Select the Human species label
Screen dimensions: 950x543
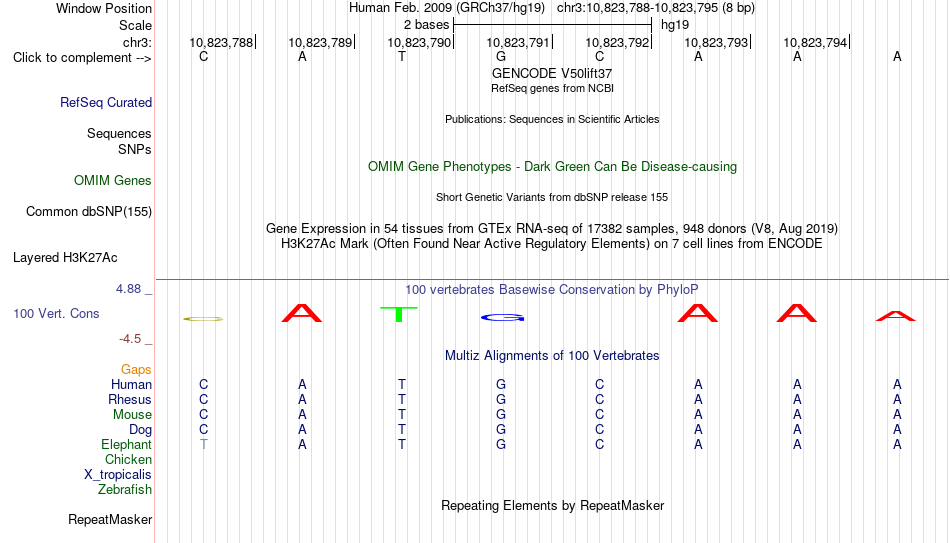point(131,385)
